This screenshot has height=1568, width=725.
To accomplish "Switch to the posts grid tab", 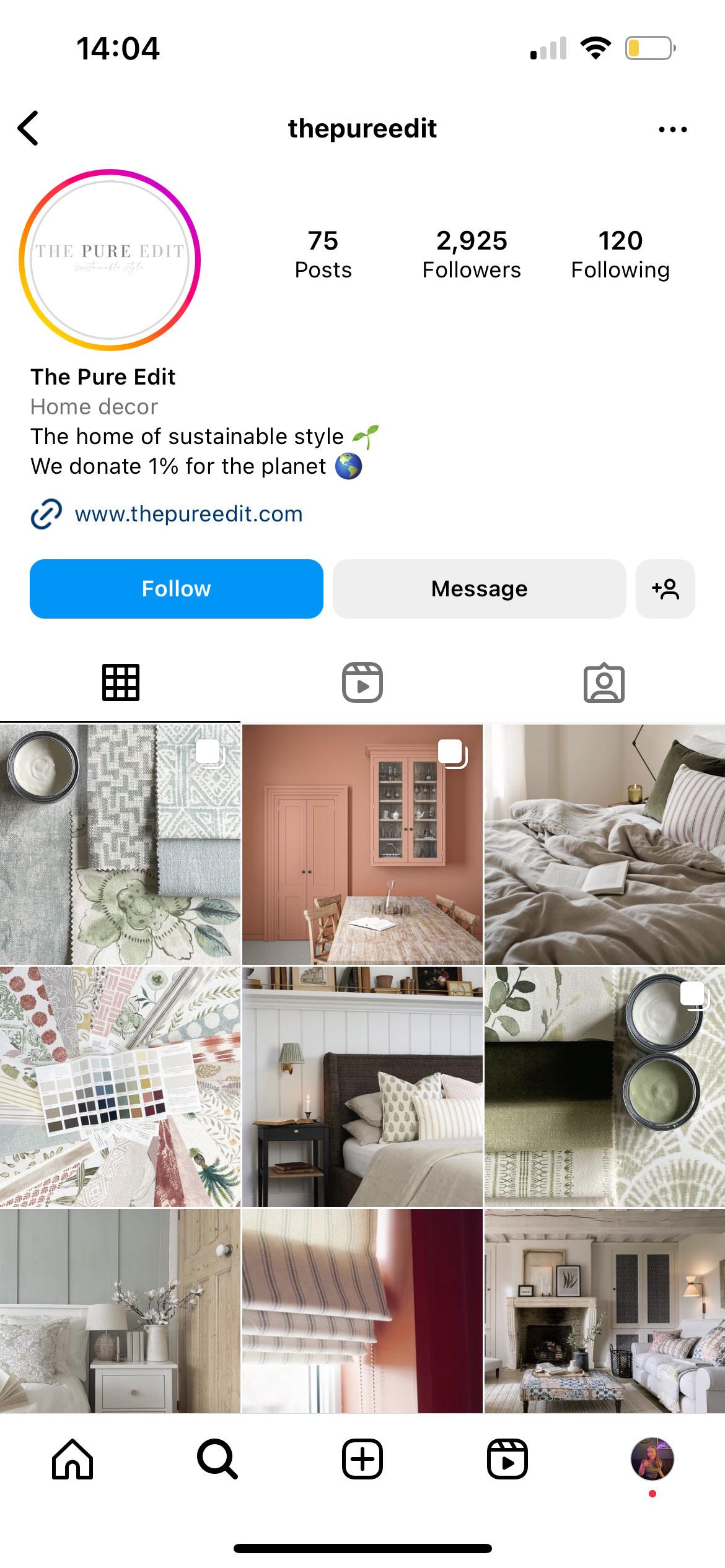I will click(121, 682).
